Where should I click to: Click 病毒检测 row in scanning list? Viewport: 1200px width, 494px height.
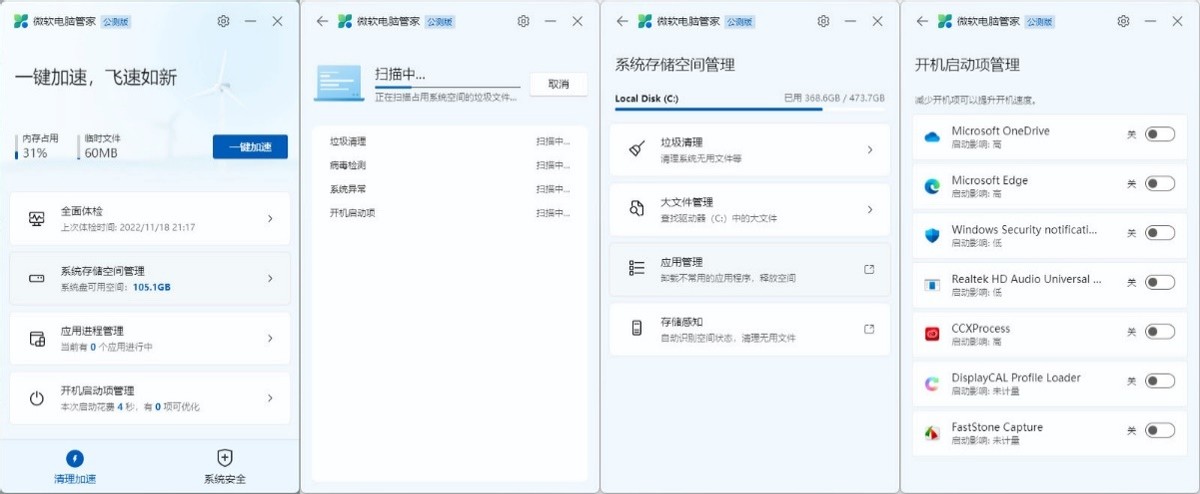point(450,165)
